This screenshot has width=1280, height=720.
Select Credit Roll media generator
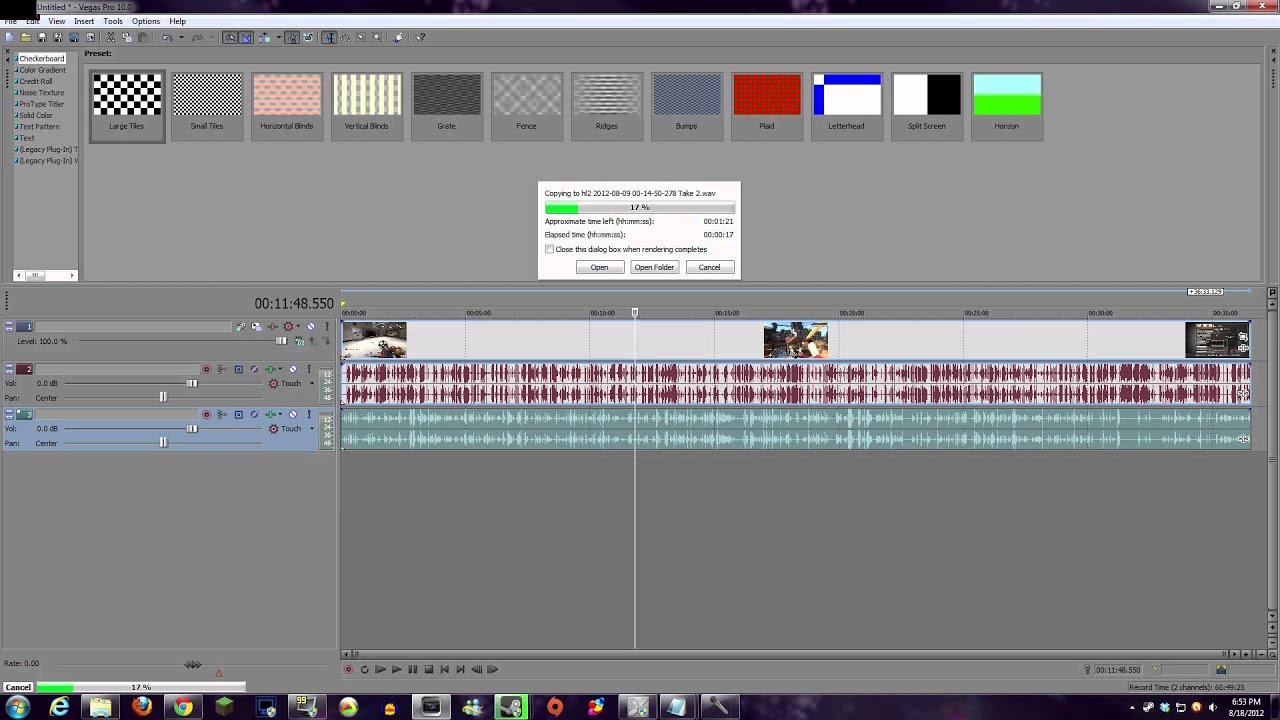coord(36,81)
